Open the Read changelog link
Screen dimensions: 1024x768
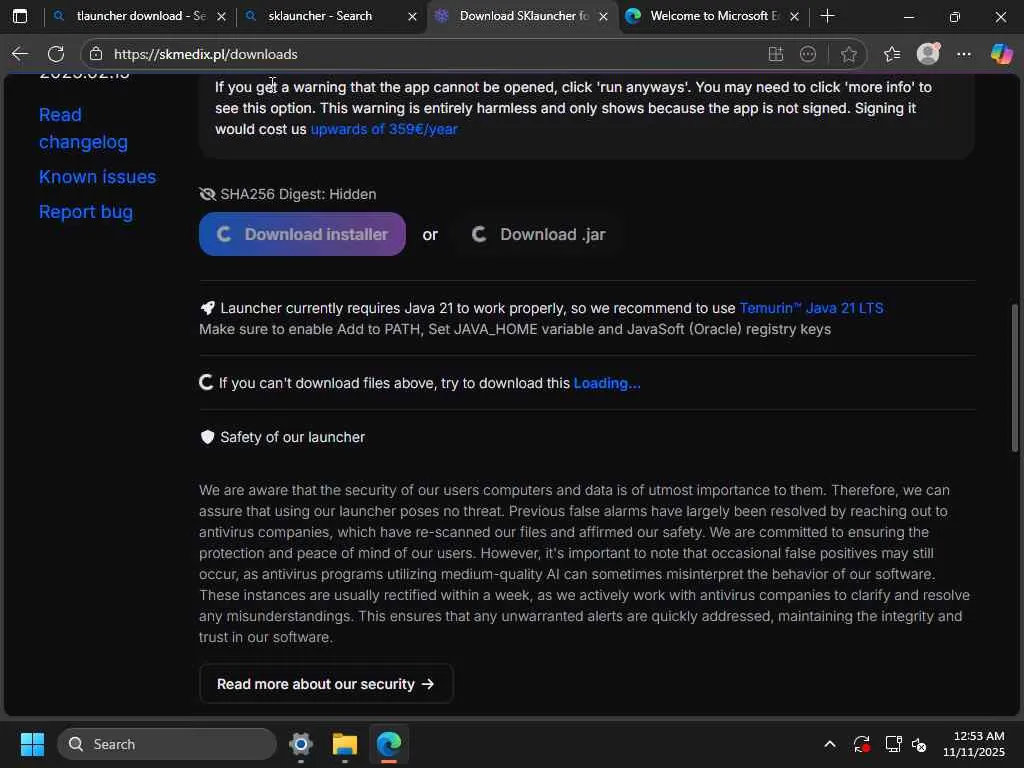[x=84, y=128]
